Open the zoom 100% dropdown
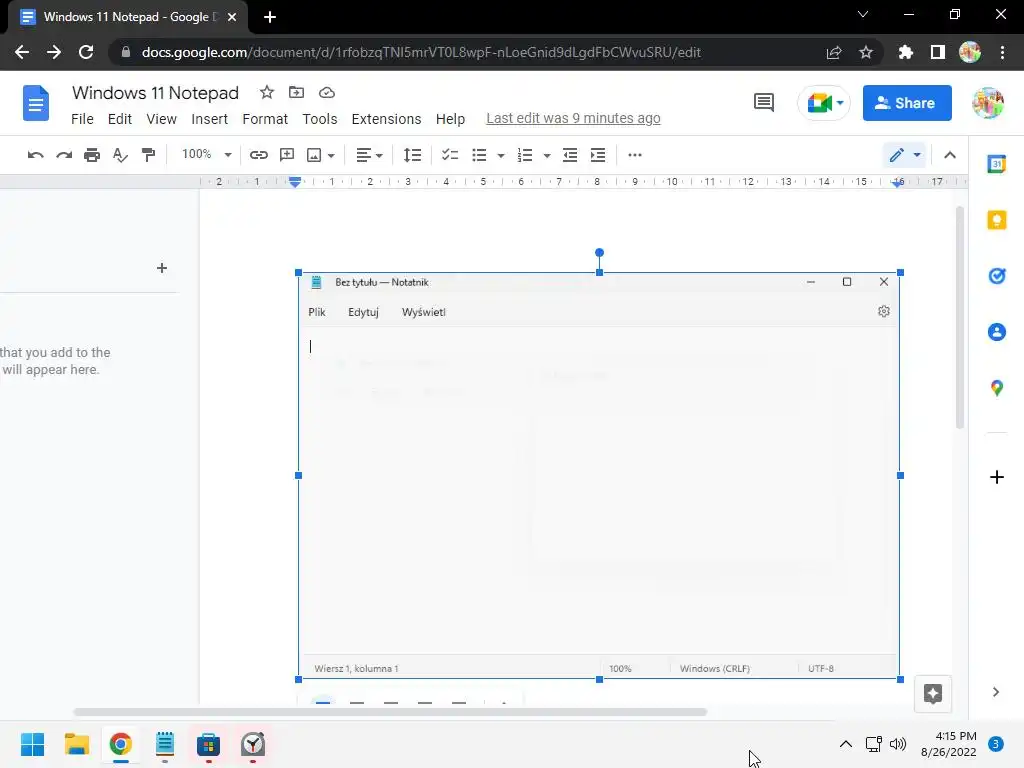The image size is (1024, 768). click(x=206, y=155)
